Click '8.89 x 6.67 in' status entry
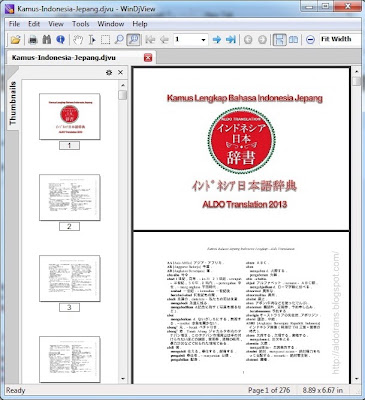 (x=322, y=390)
